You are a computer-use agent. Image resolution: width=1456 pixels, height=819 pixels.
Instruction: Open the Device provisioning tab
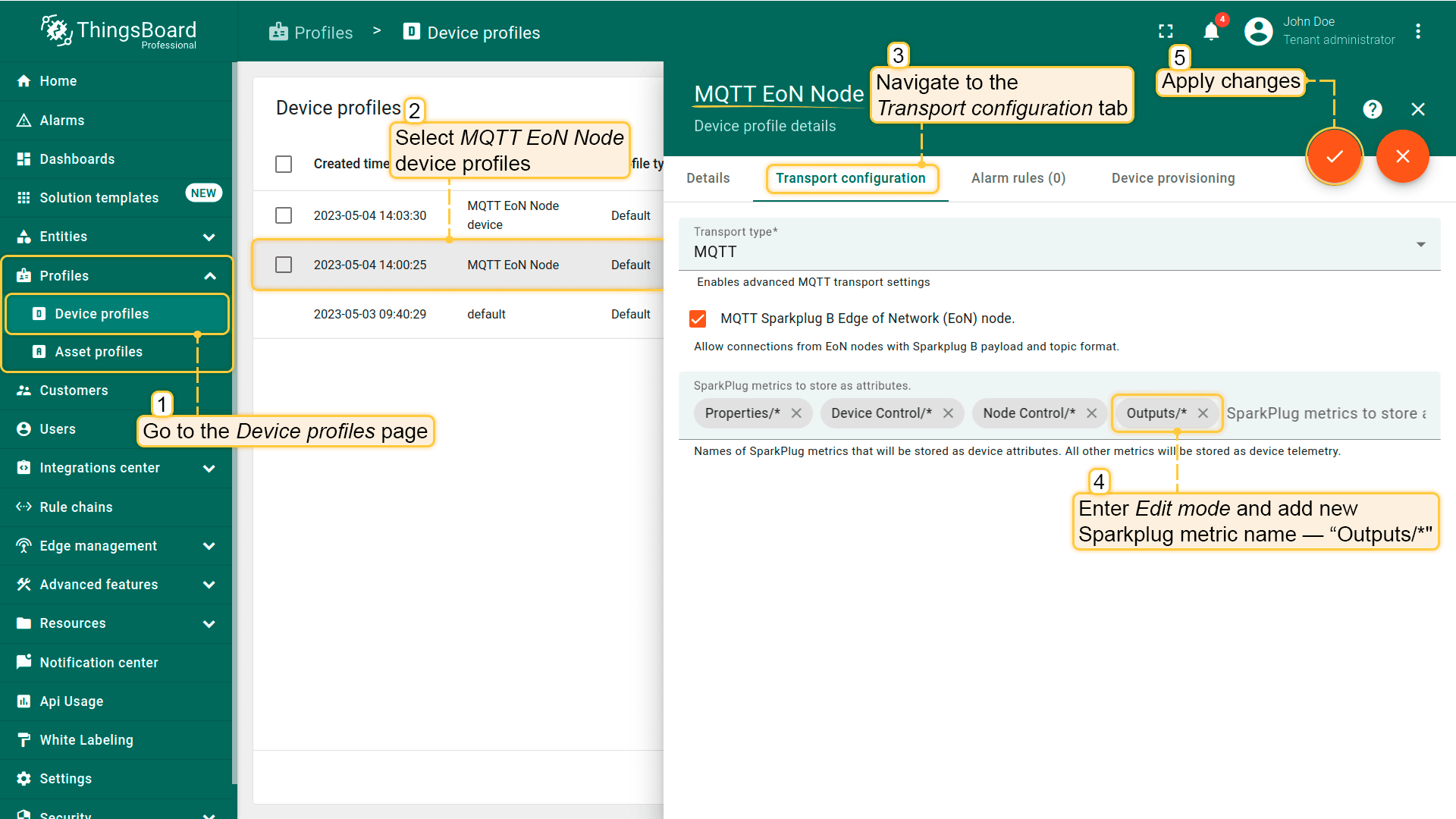[x=1172, y=178]
